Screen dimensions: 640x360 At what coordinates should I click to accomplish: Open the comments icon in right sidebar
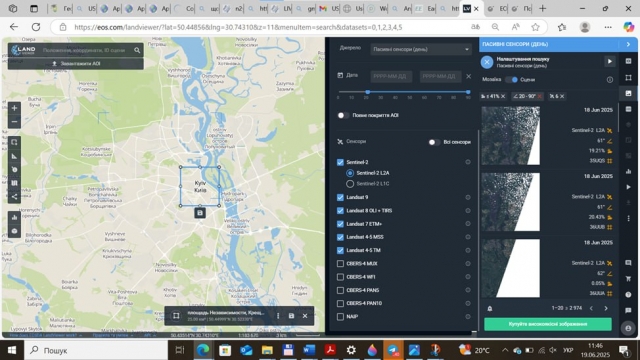click(x=628, y=263)
